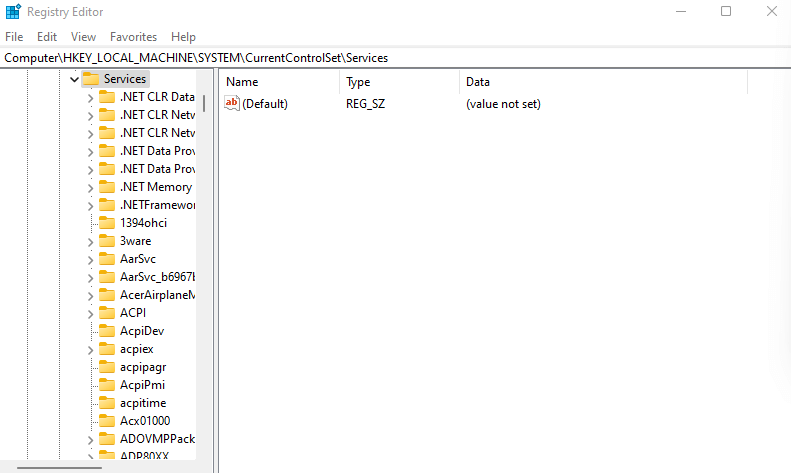Image resolution: width=791 pixels, height=473 pixels.
Task: Select the 'Acx01000' key label
Action: [145, 421]
